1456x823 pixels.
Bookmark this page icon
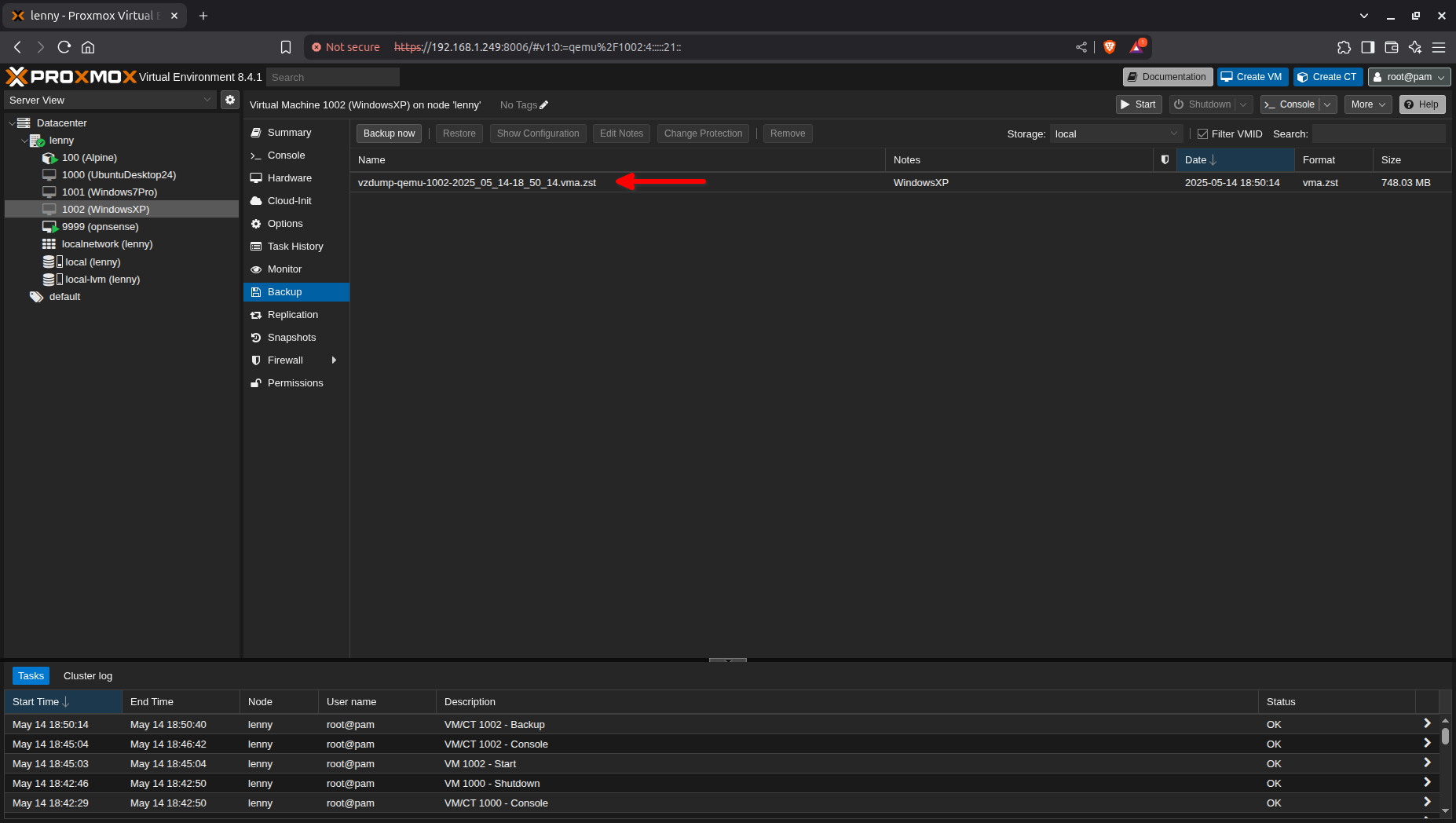coord(286,47)
